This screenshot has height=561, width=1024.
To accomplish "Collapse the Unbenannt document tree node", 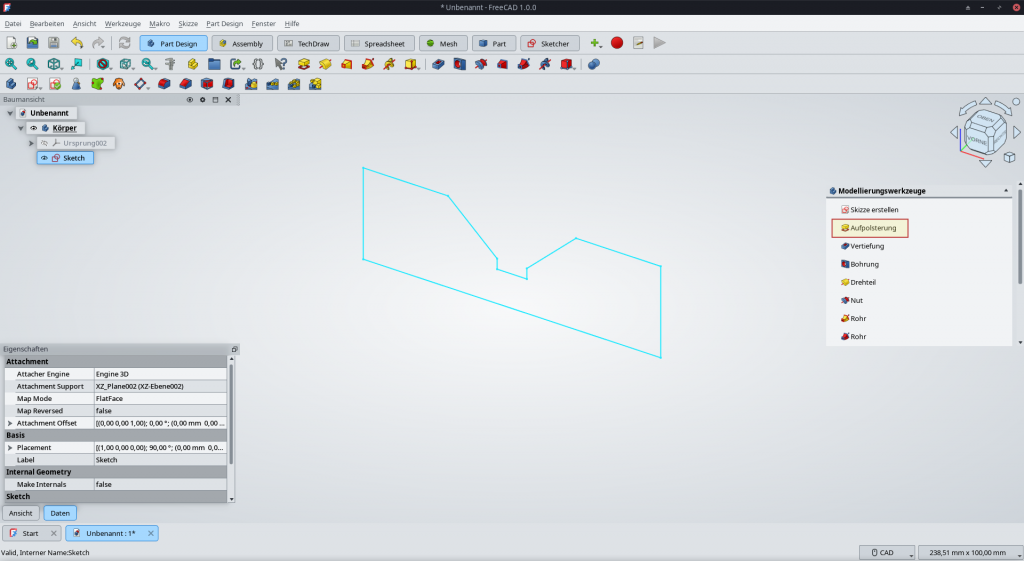I will (x=10, y=113).
